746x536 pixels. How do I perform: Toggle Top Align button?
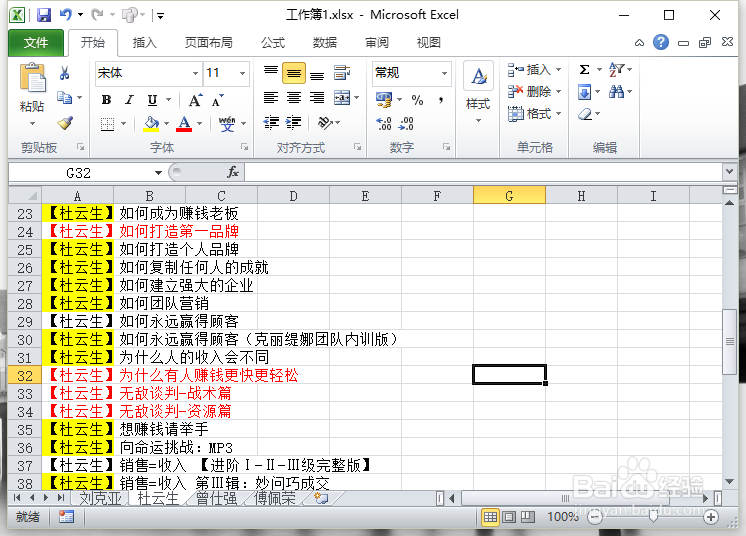pyautogui.click(x=271, y=73)
